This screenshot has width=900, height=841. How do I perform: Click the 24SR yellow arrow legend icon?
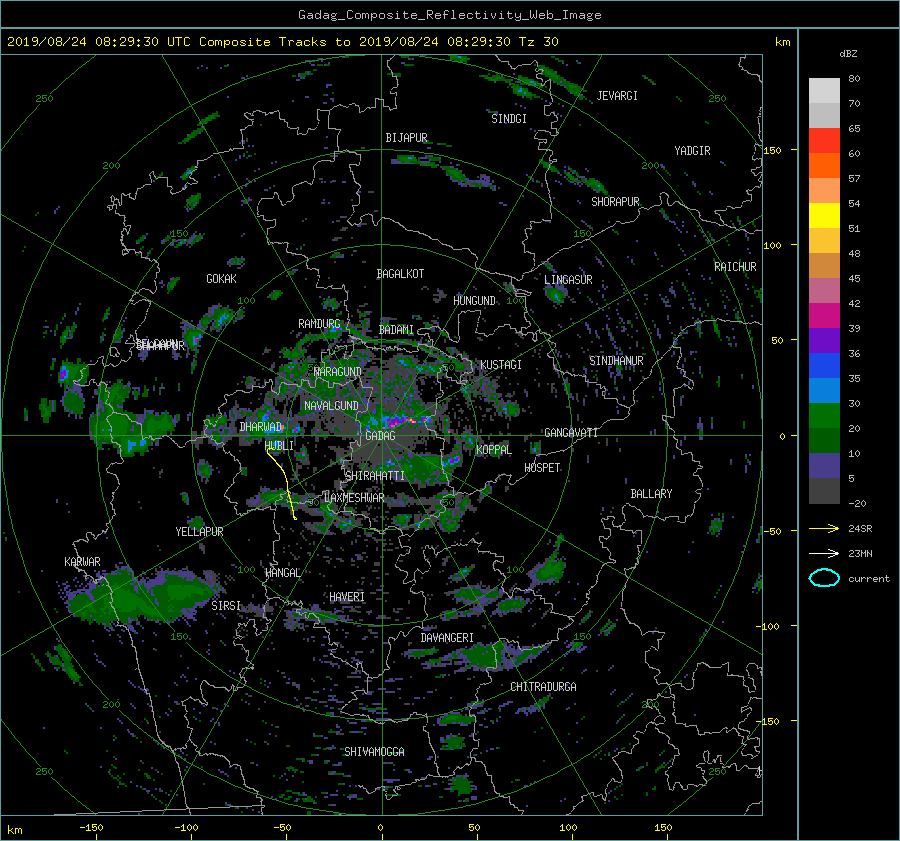pyautogui.click(x=824, y=529)
